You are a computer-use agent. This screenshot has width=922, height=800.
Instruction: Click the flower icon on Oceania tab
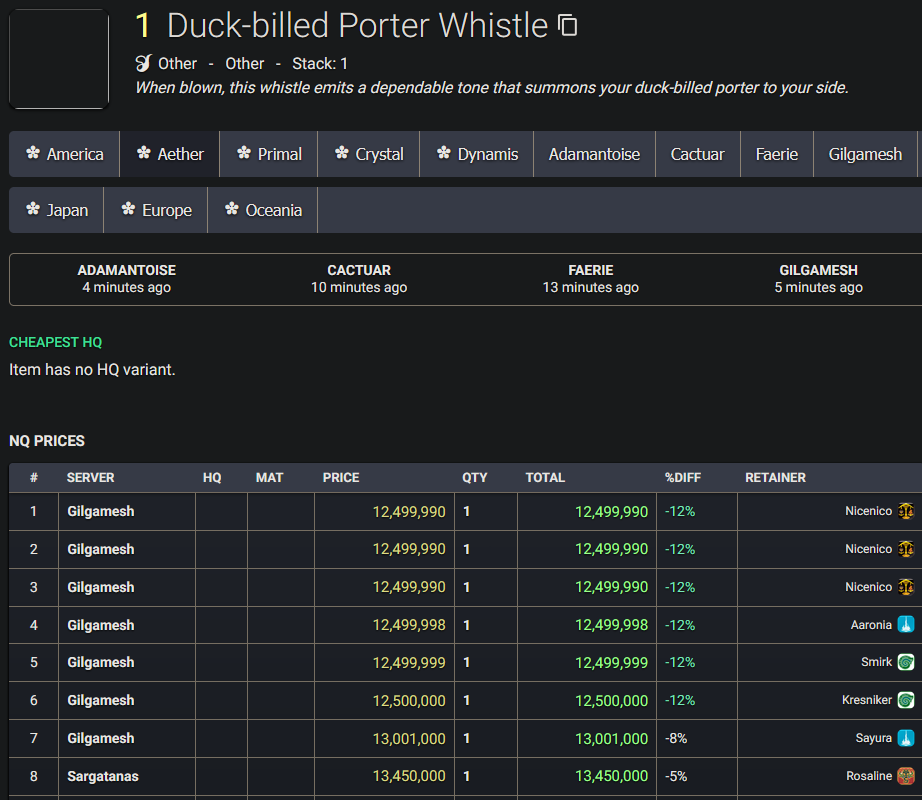(232, 209)
